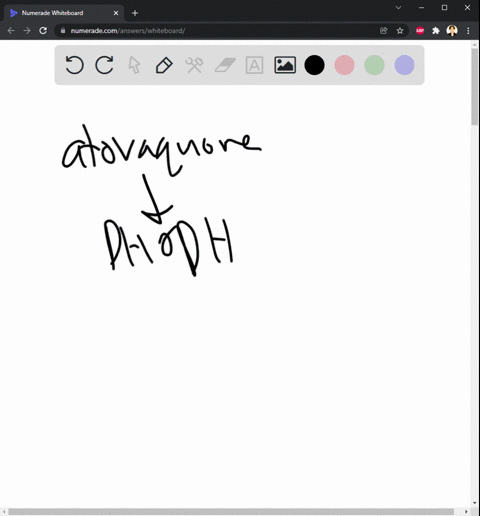Viewport: 480px width, 516px height.
Task: Open the tab search dropdown arrow
Action: 398,8
